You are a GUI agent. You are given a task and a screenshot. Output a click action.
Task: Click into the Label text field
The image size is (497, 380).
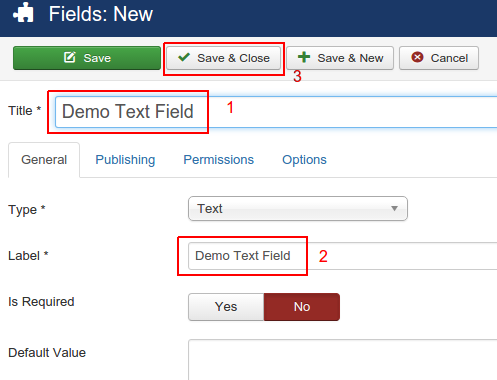click(x=343, y=256)
